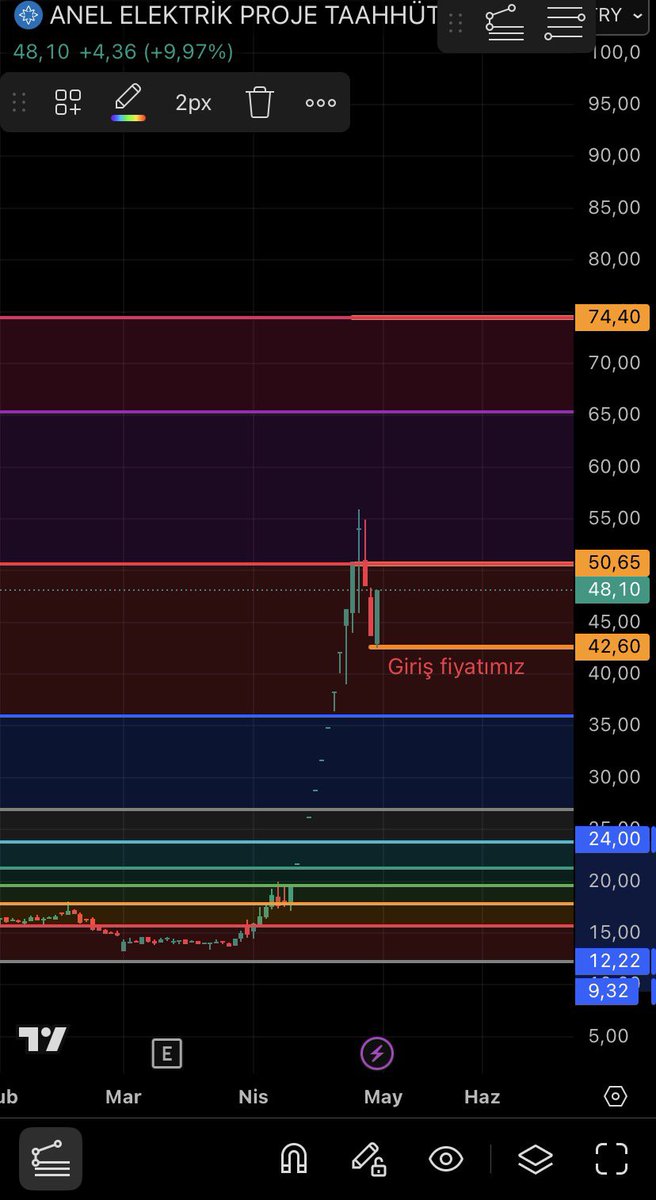Tap the +4,36 (+9,97%) change value
Image resolution: width=656 pixels, height=1200 pixels.
pyautogui.click(x=156, y=50)
